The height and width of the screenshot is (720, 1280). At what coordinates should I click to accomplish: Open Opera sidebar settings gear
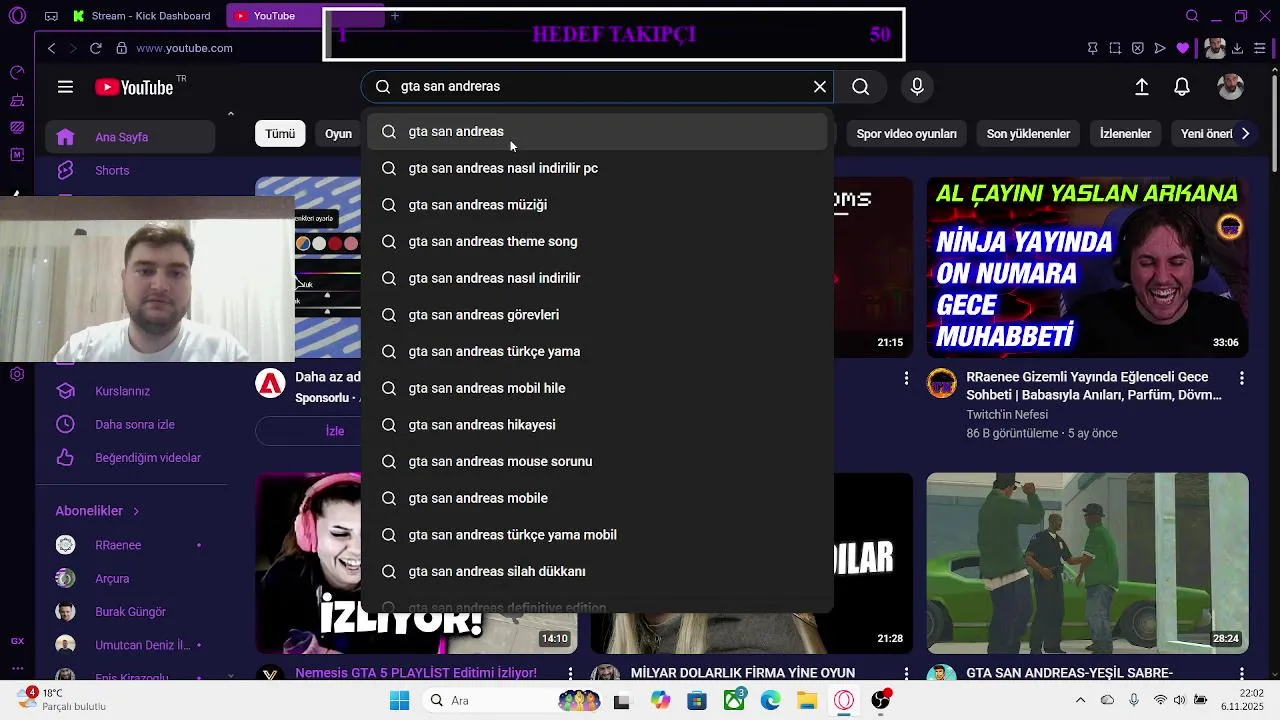[17, 374]
